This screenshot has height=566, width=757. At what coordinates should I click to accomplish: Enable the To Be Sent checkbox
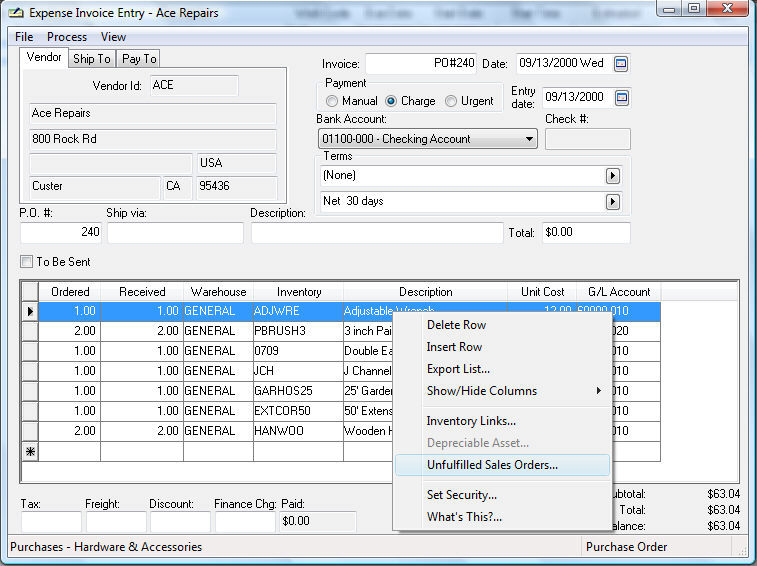pyautogui.click(x=27, y=262)
